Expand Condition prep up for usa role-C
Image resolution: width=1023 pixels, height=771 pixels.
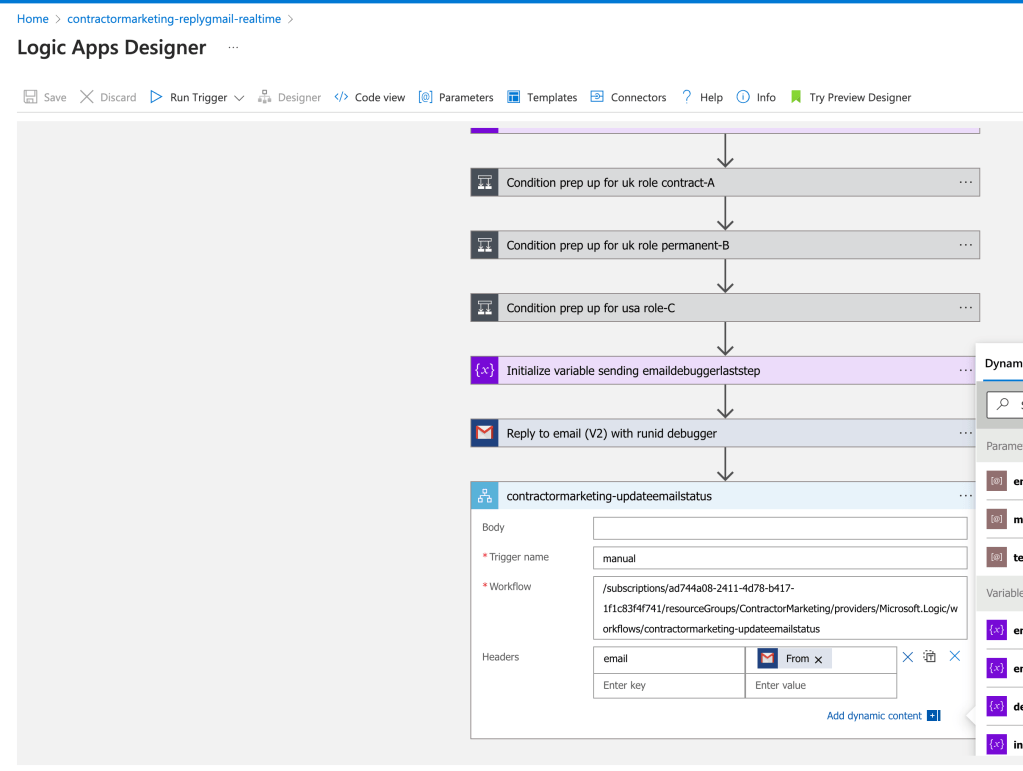tap(725, 308)
